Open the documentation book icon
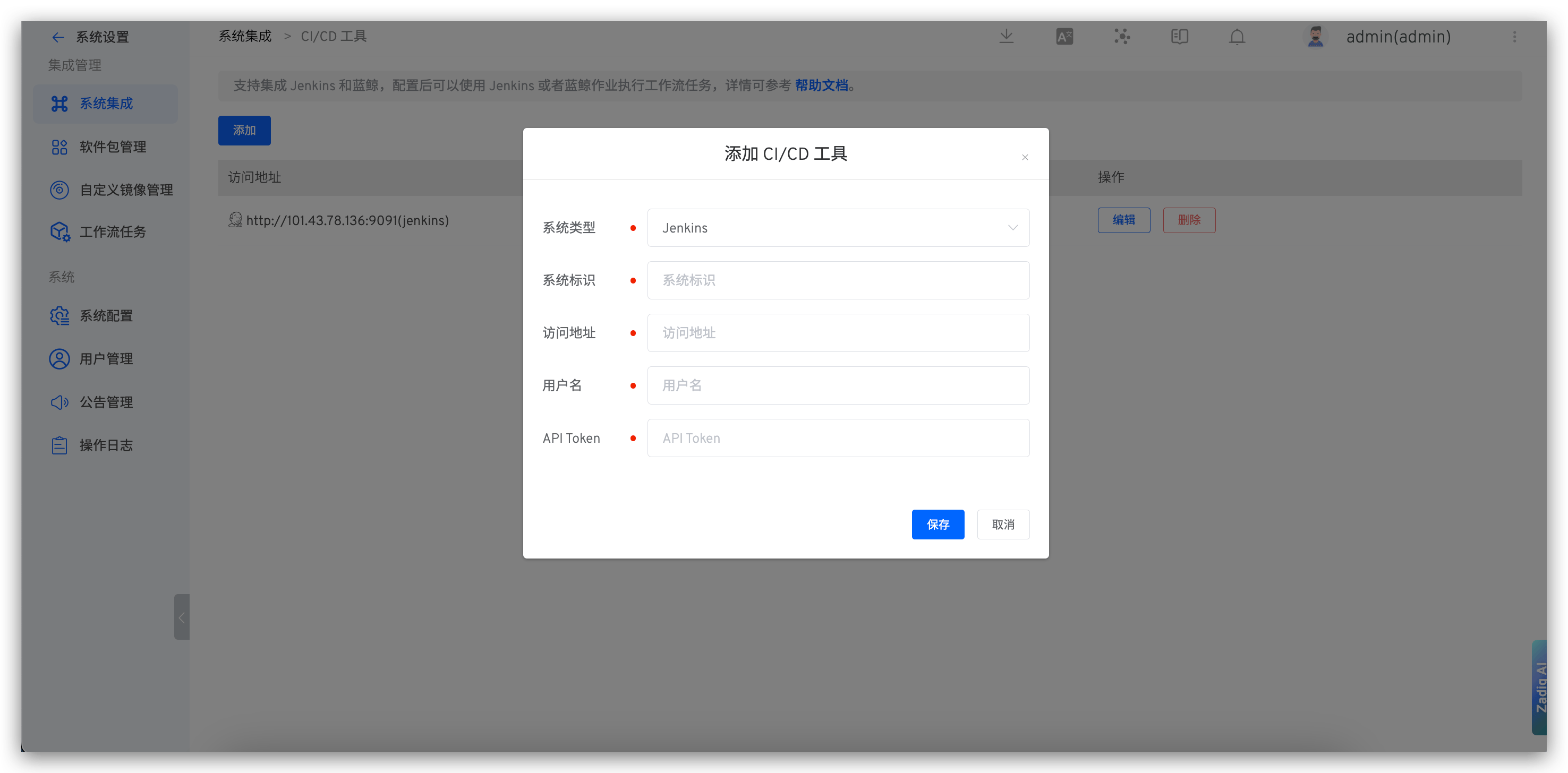The image size is (1568, 773). [x=1180, y=37]
